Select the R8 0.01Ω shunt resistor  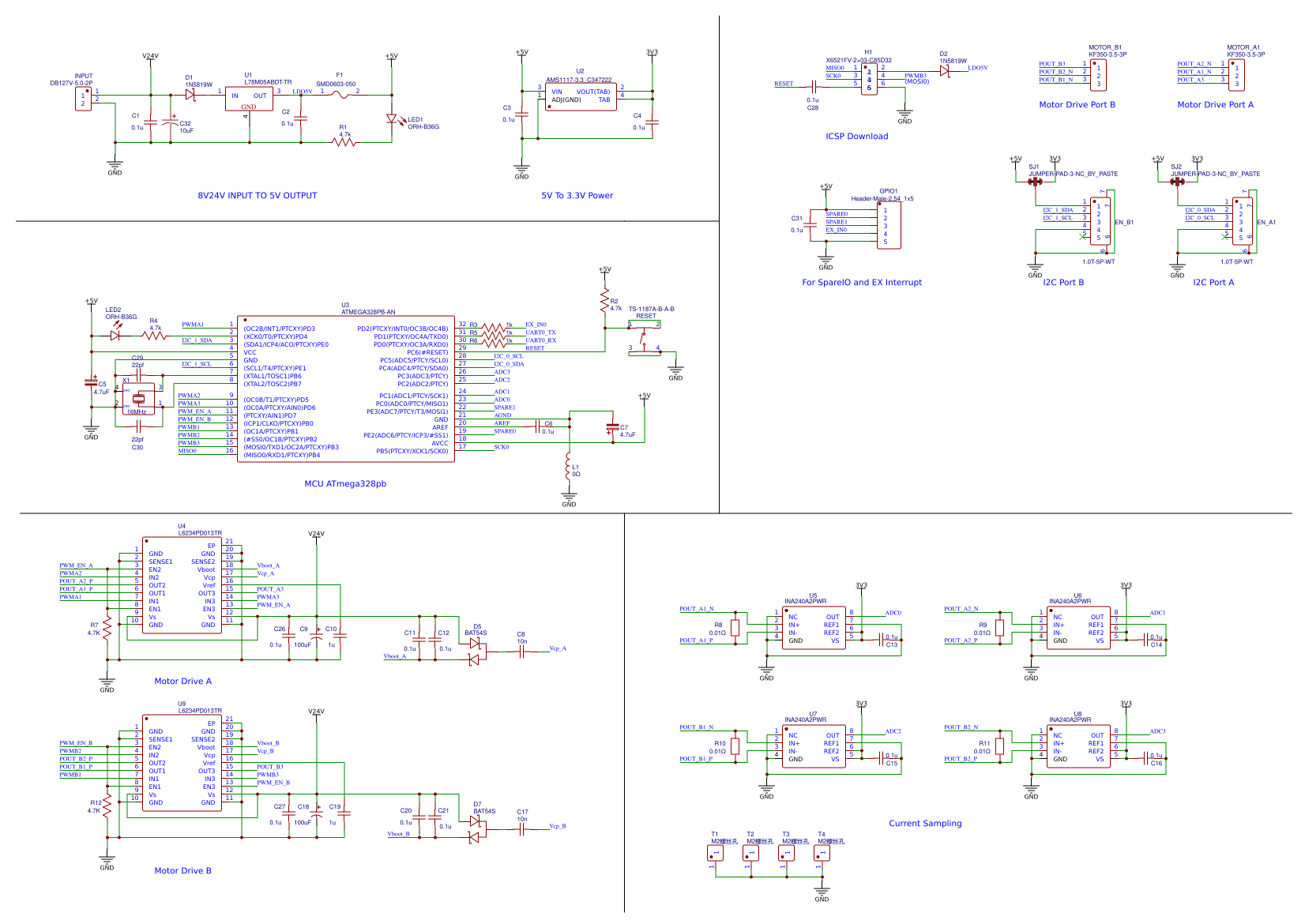735,629
